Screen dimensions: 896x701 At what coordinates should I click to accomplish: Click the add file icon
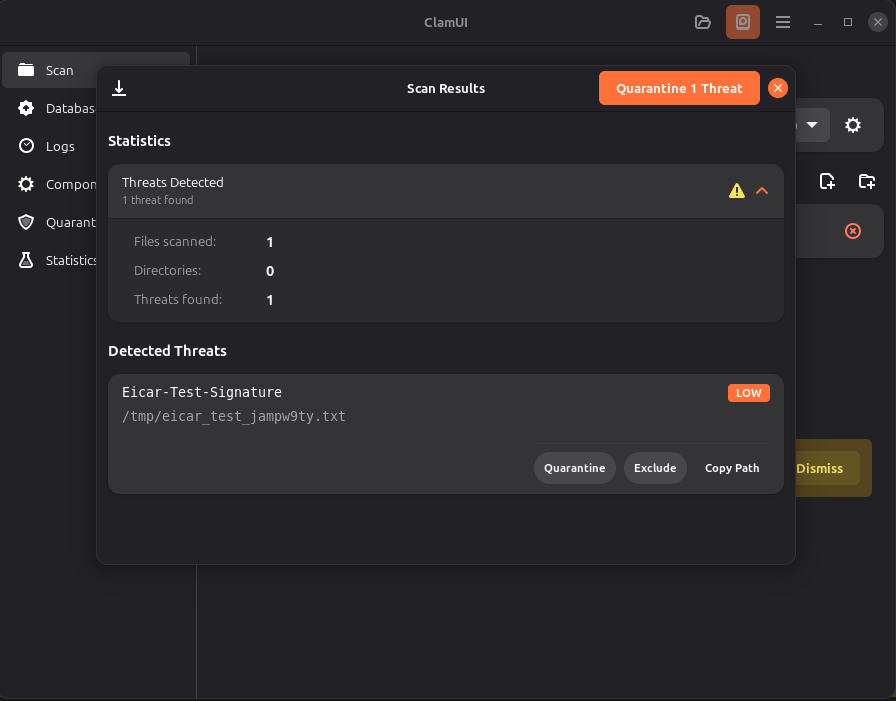pyautogui.click(x=827, y=181)
